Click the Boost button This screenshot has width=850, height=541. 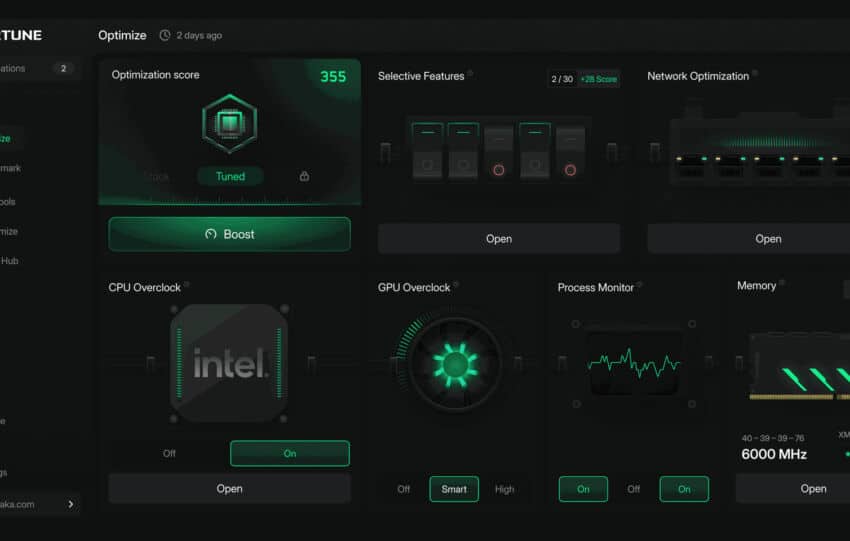click(229, 234)
